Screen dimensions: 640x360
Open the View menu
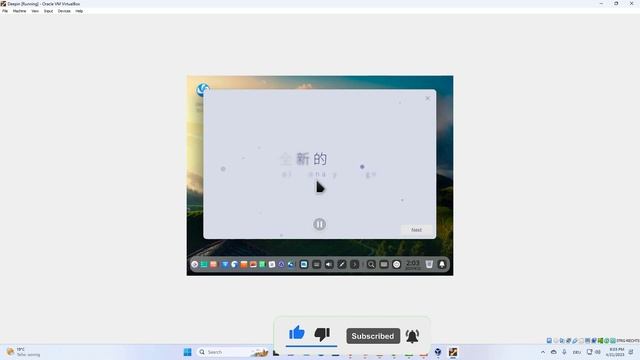pos(35,11)
